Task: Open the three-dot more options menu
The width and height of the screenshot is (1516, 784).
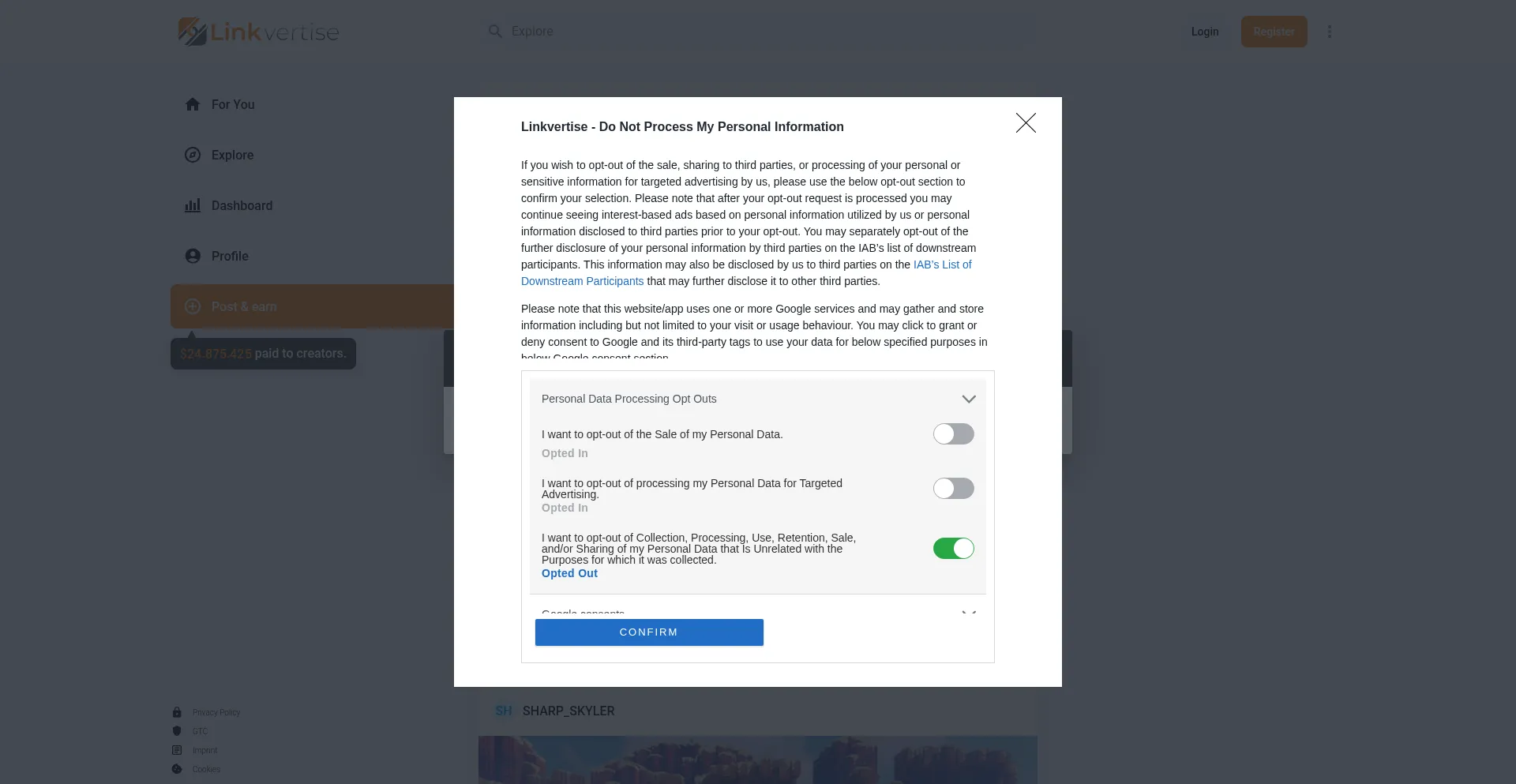Action: pyautogui.click(x=1330, y=32)
